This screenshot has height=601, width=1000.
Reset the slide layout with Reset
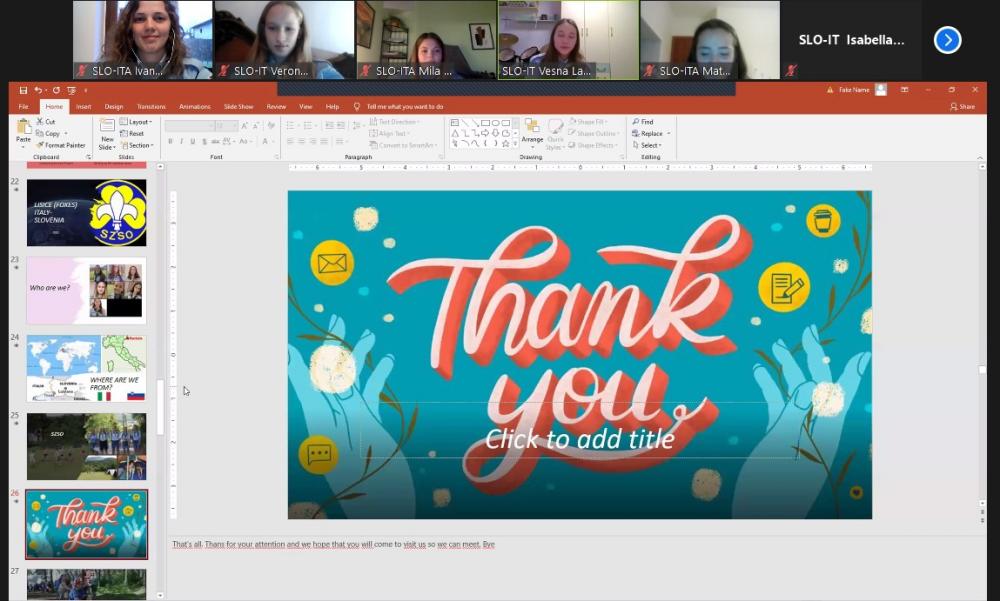pos(132,133)
